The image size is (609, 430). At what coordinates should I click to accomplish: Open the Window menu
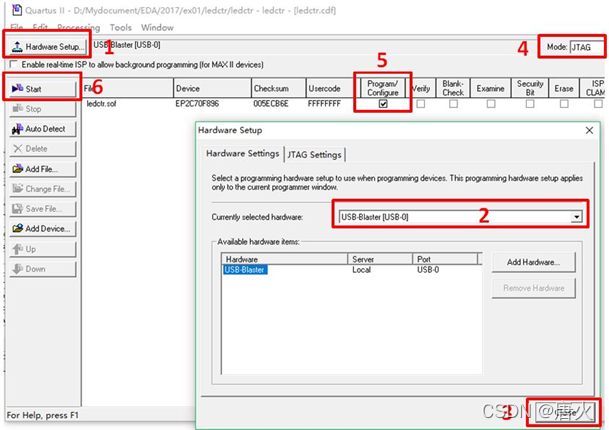click(x=157, y=28)
